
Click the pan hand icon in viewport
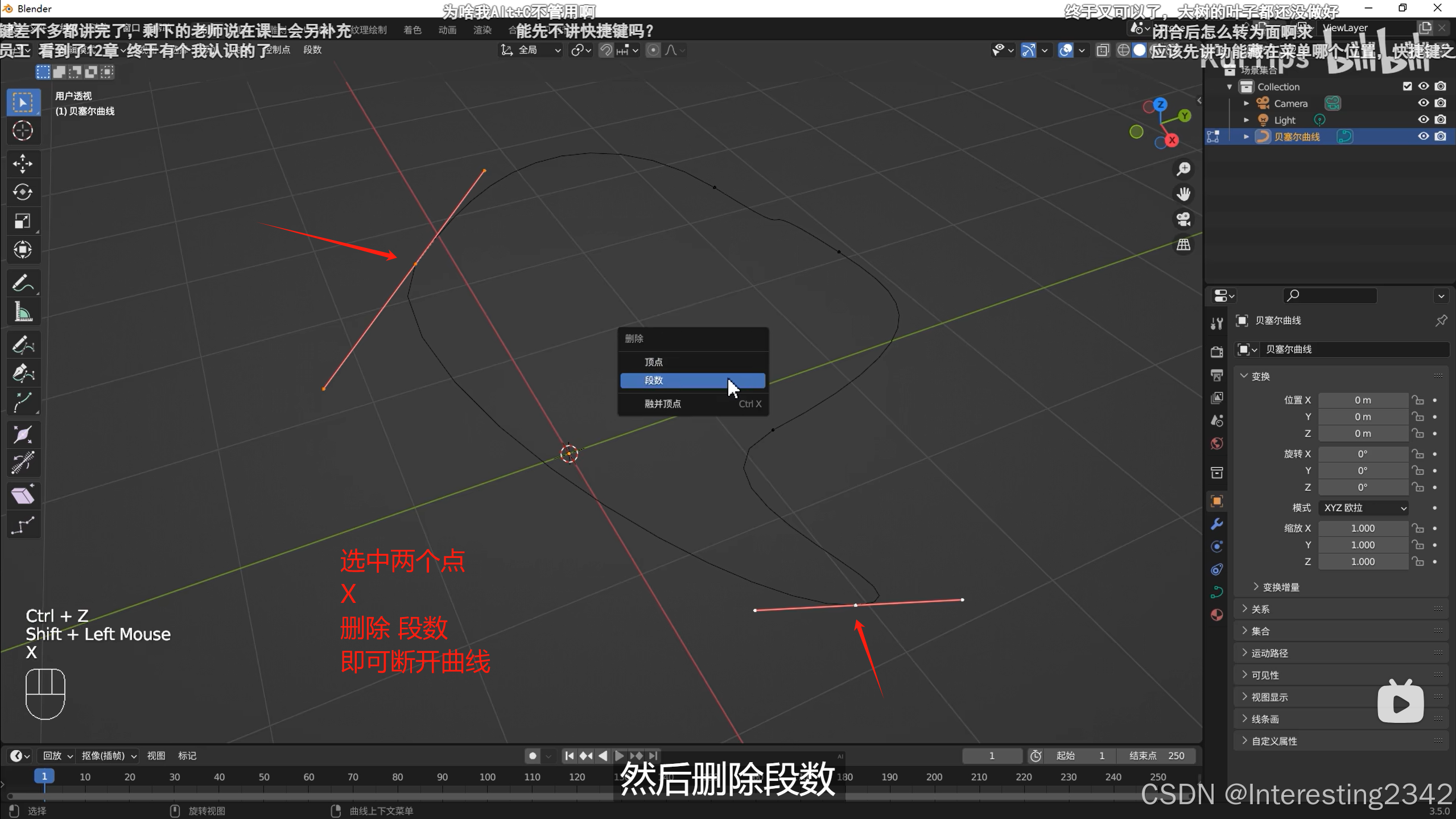[1183, 194]
